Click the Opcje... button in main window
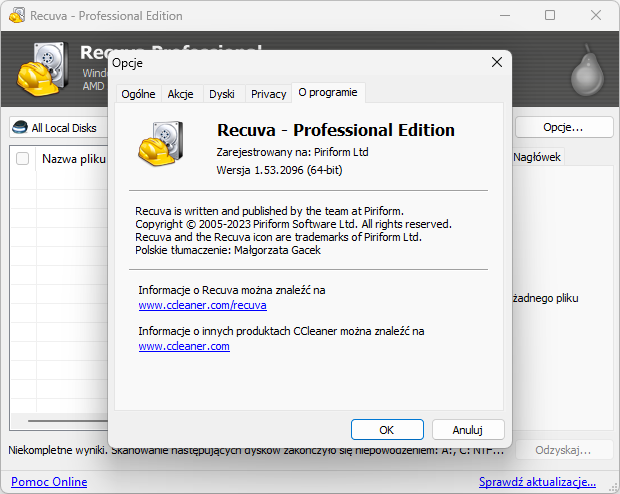Image resolution: width=620 pixels, height=494 pixels. 563,127
